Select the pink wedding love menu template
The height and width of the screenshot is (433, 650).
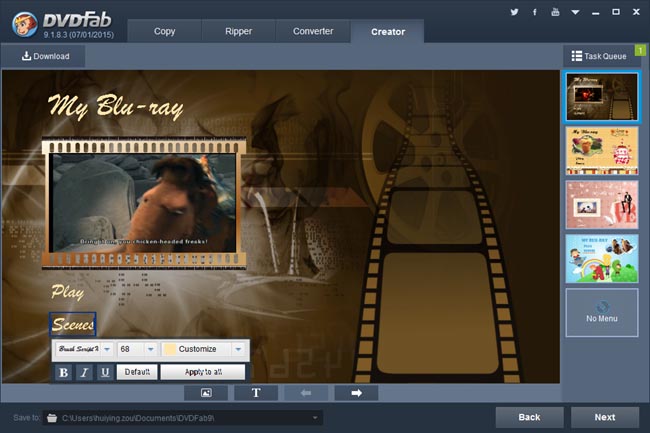[x=602, y=205]
